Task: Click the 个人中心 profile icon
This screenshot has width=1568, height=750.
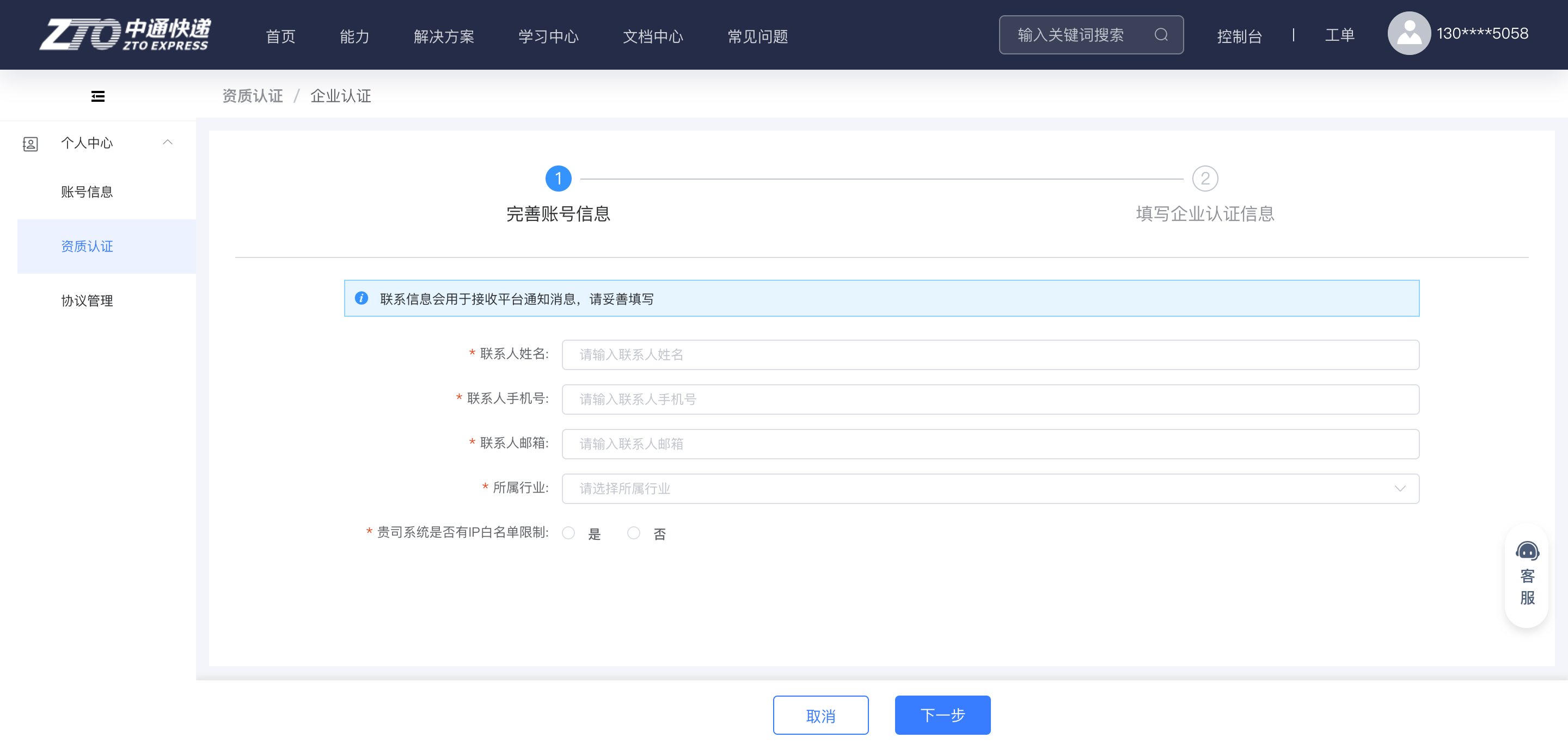Action: coord(30,144)
